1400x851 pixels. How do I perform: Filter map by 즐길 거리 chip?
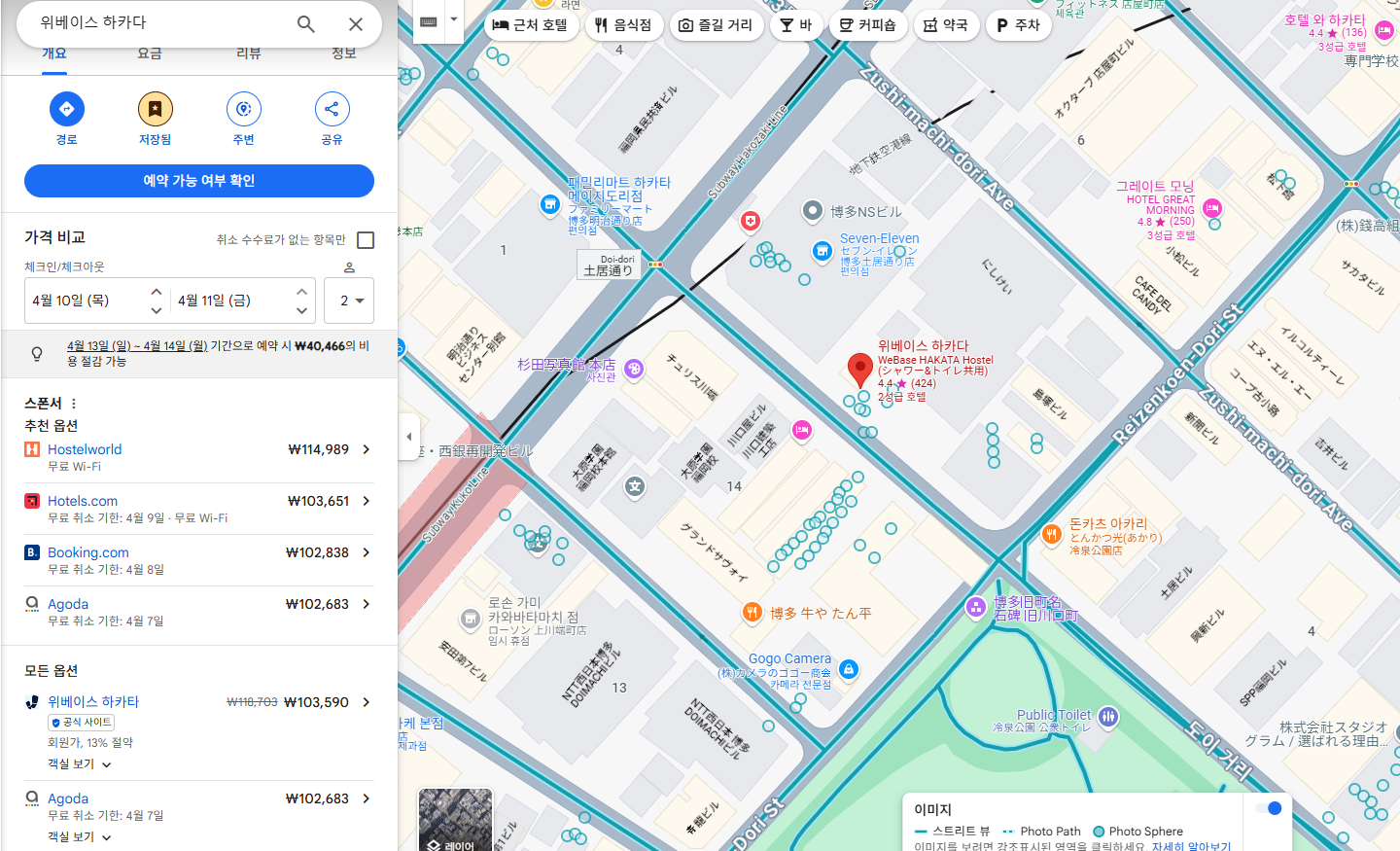716,25
